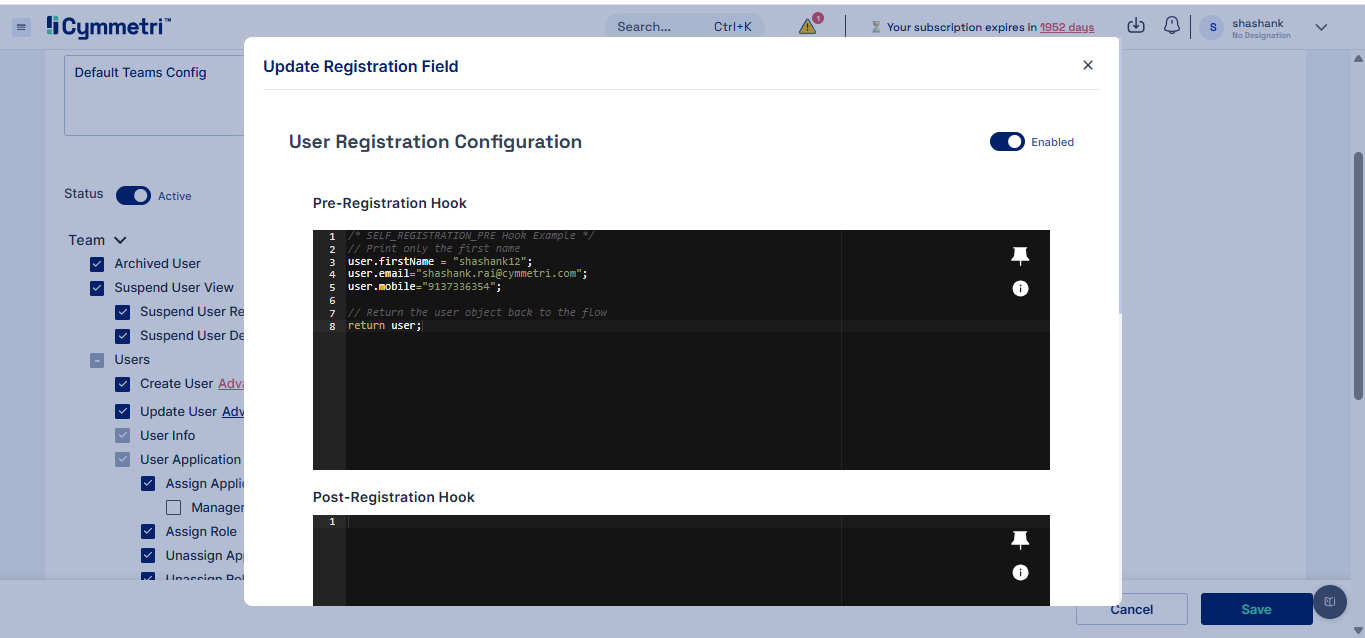Click the page vertical scrollbar
Screen dimensions: 1365x638
(1358, 275)
